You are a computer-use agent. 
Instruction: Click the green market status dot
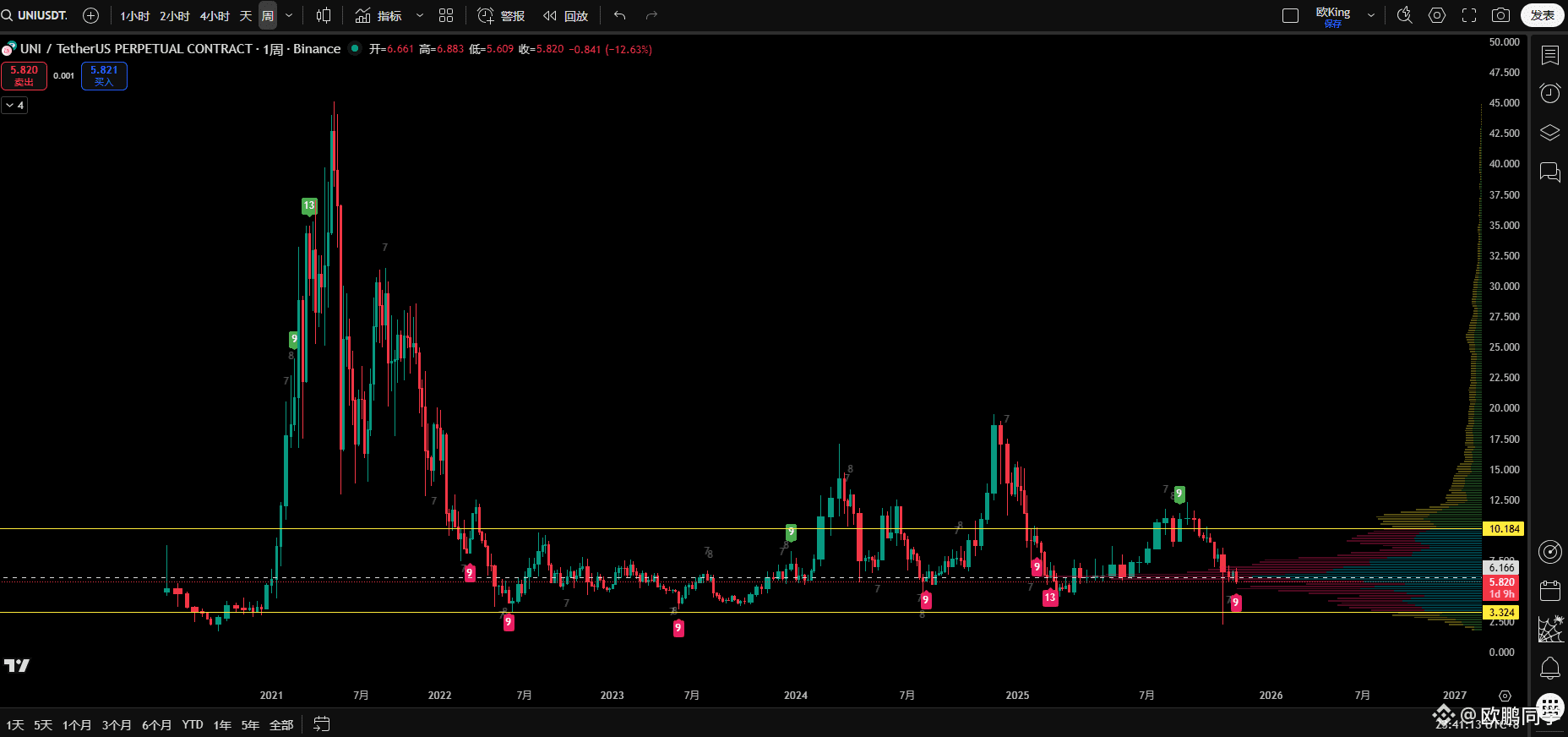[355, 48]
